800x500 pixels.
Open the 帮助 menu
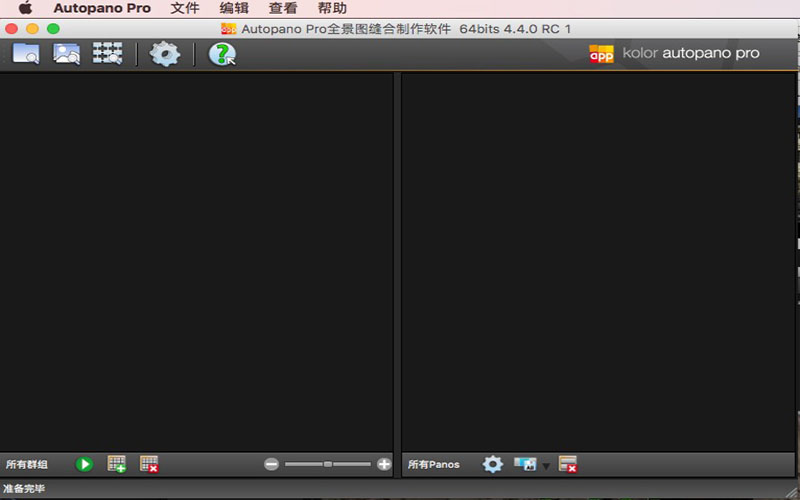[332, 8]
